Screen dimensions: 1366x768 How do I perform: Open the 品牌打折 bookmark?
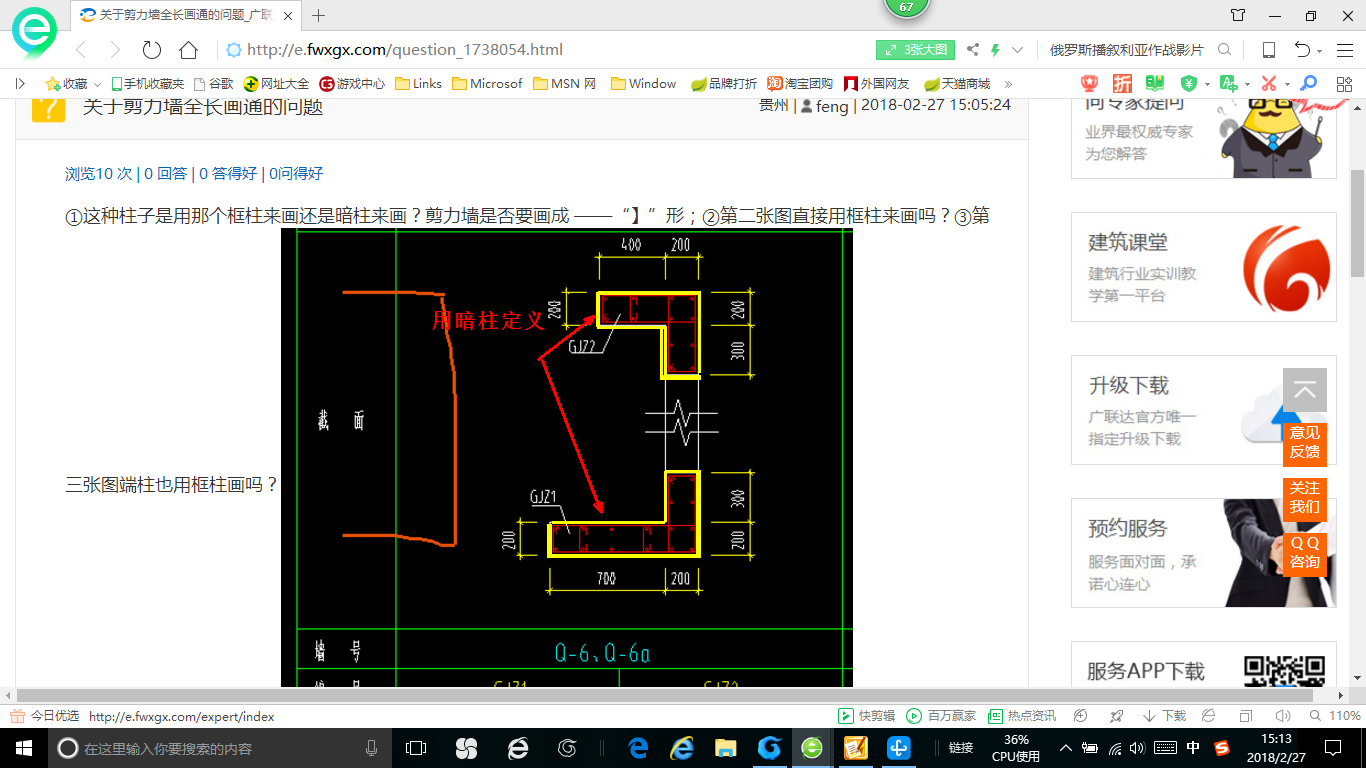click(x=724, y=84)
